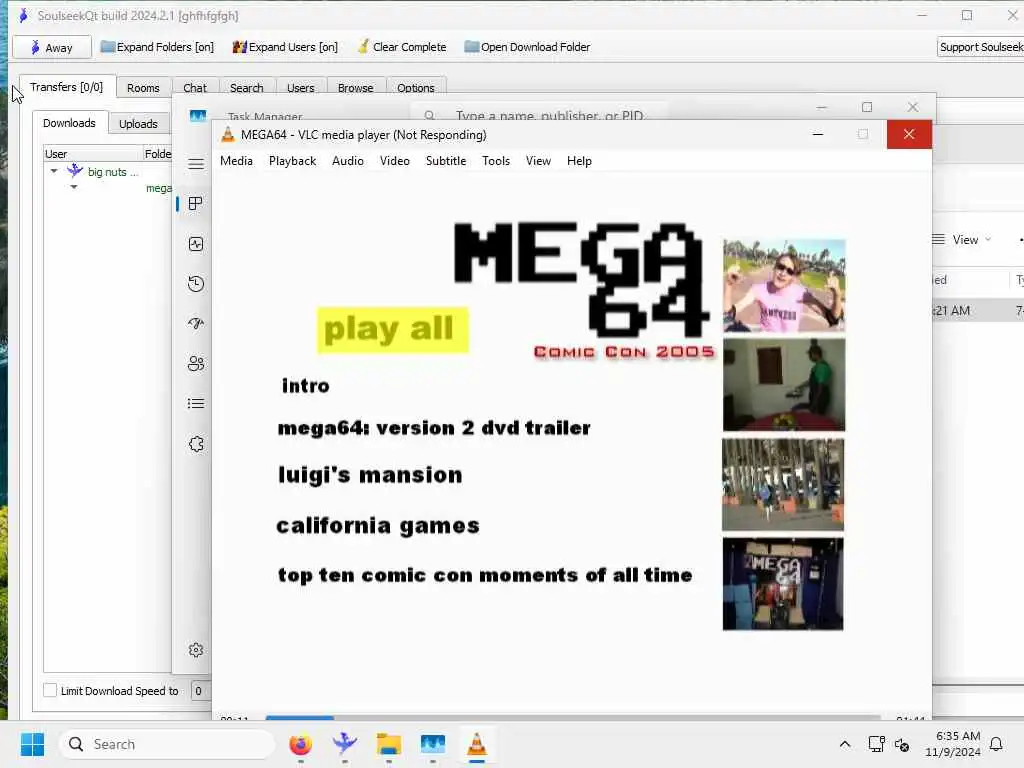Click the VLC playback seek bar
The height and width of the screenshot is (768, 1024).
coord(573,718)
